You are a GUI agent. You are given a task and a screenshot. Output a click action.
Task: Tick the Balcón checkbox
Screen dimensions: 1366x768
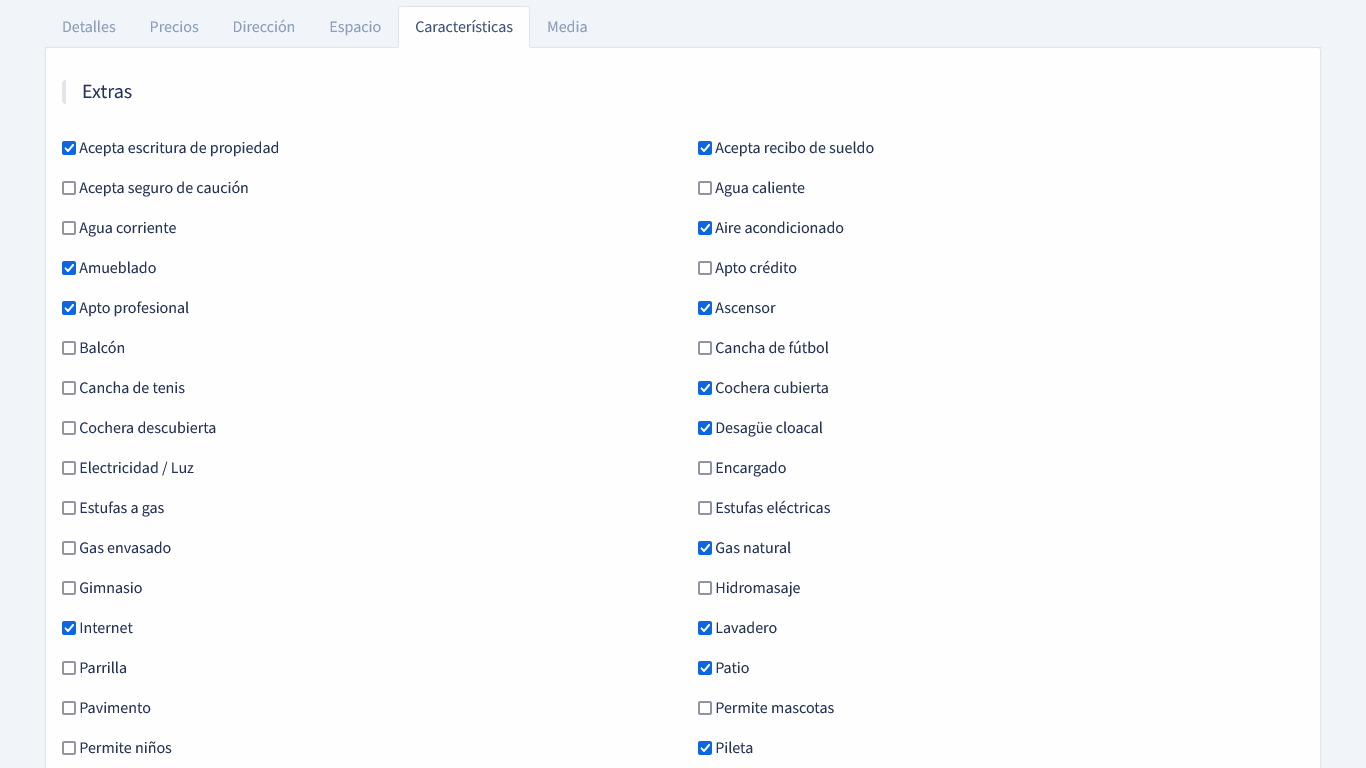point(69,348)
